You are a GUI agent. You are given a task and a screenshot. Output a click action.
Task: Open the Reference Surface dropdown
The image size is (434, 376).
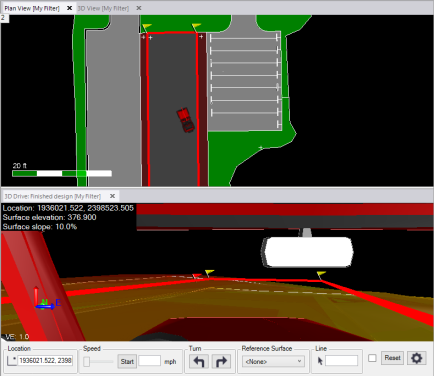273,361
